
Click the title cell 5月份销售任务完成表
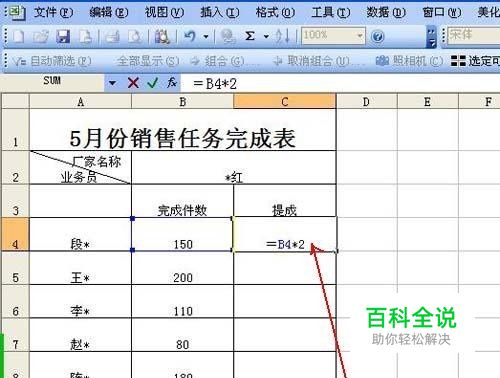pos(183,130)
